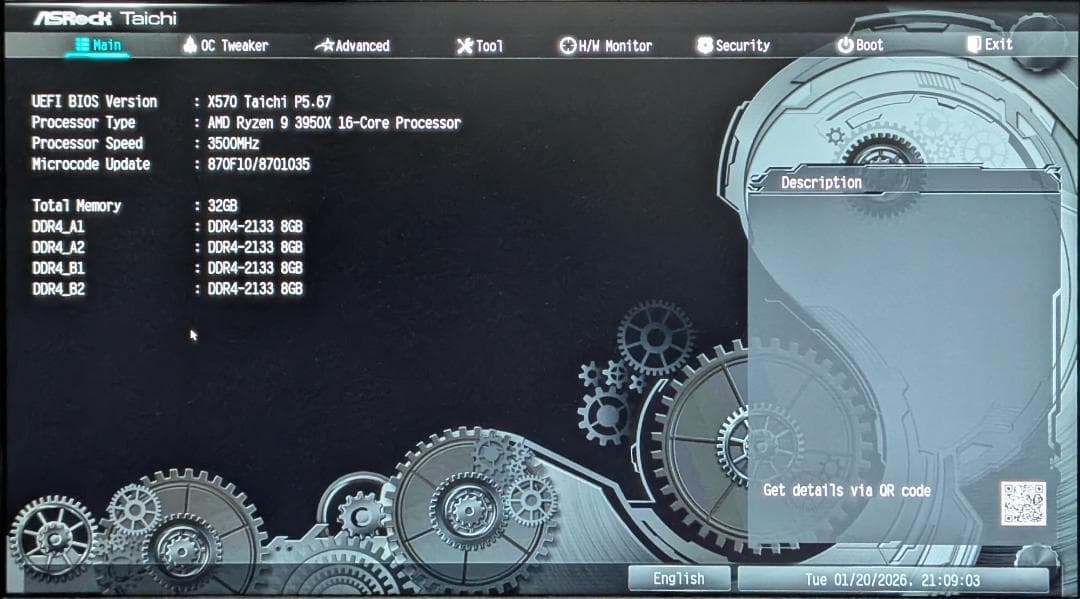The width and height of the screenshot is (1080, 599).
Task: Click the Main list icon
Action: [x=82, y=45]
